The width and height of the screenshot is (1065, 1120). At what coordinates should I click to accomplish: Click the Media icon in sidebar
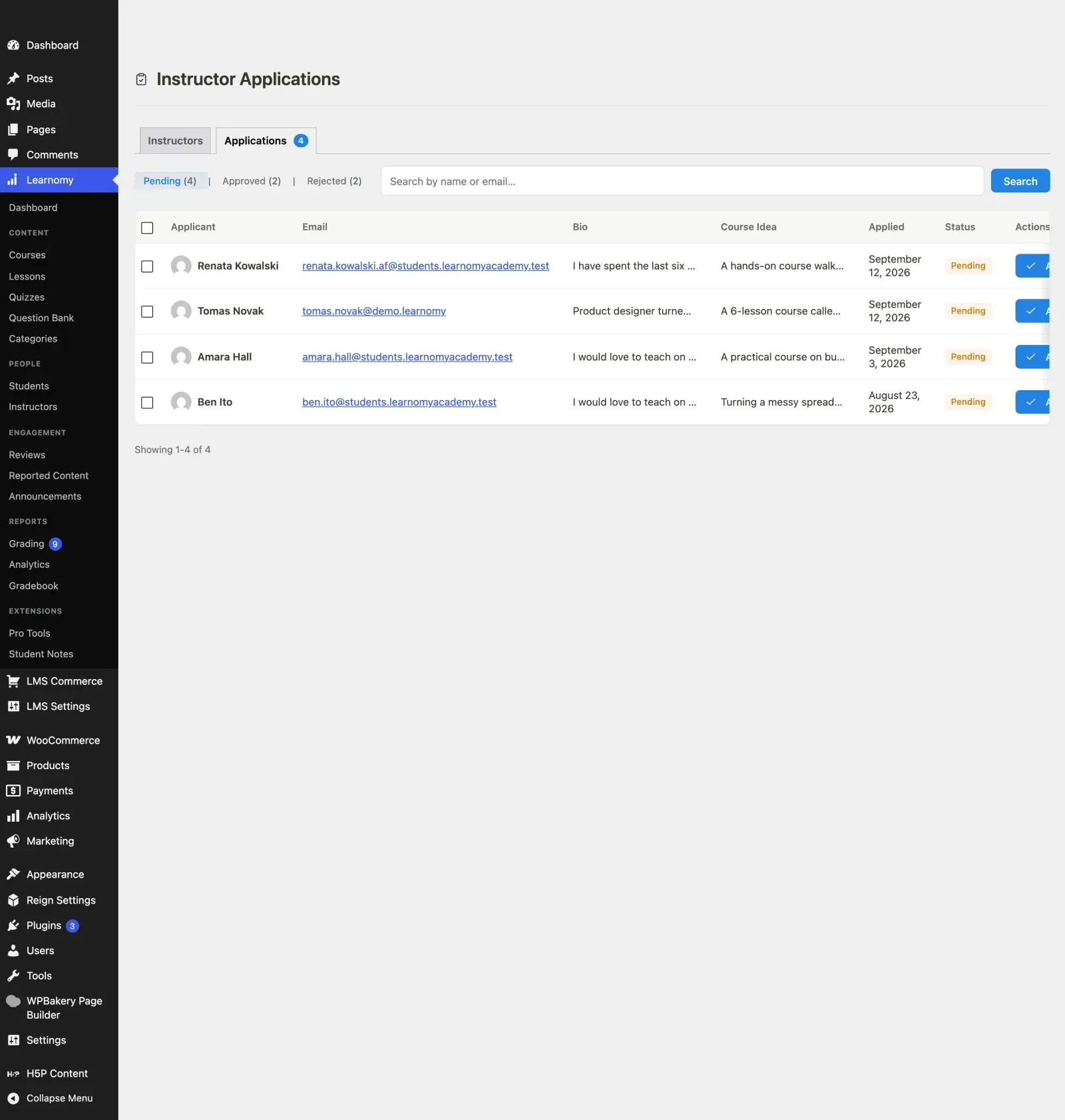[13, 104]
